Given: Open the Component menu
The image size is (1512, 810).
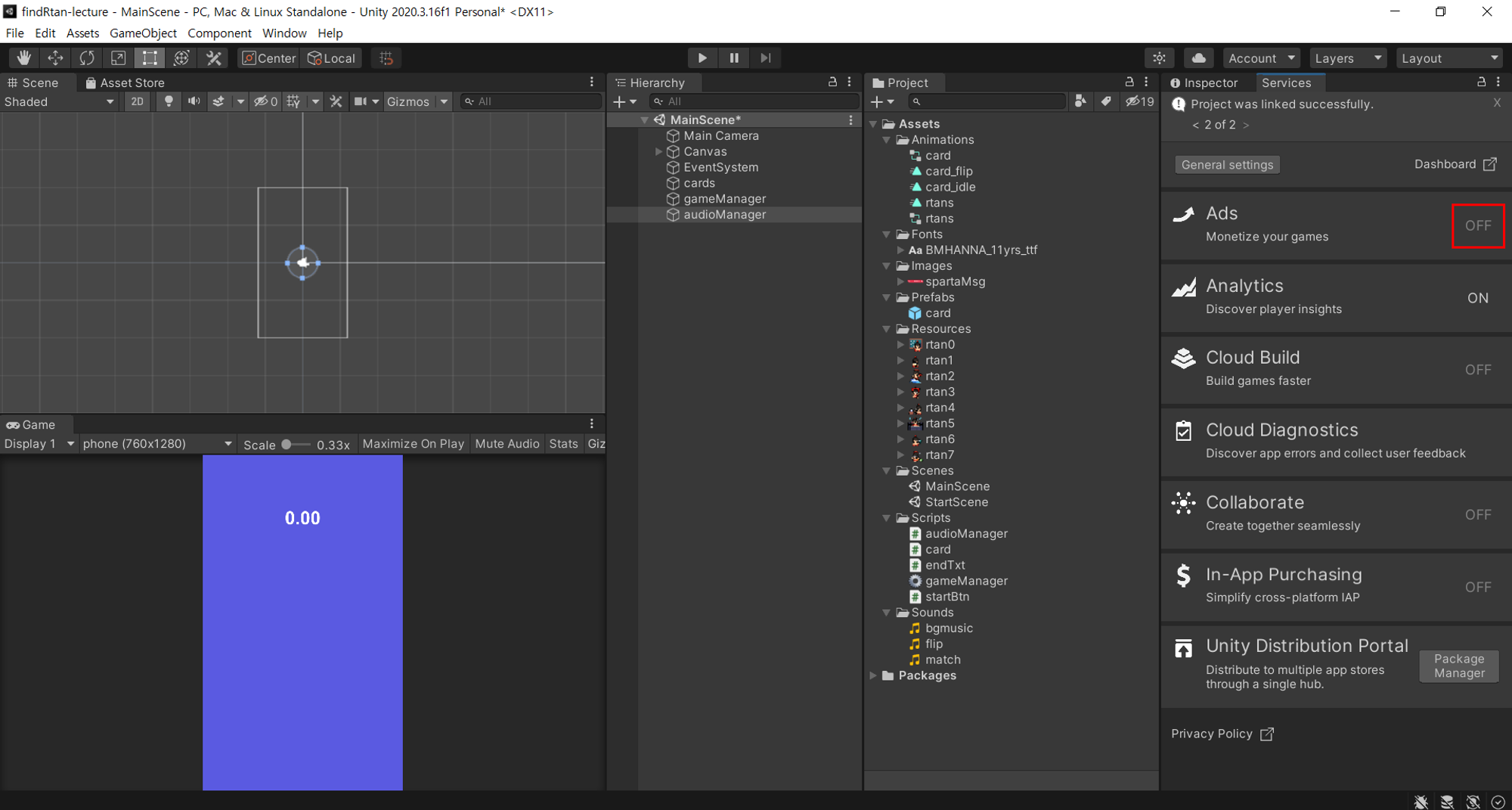Looking at the screenshot, I should click(219, 33).
